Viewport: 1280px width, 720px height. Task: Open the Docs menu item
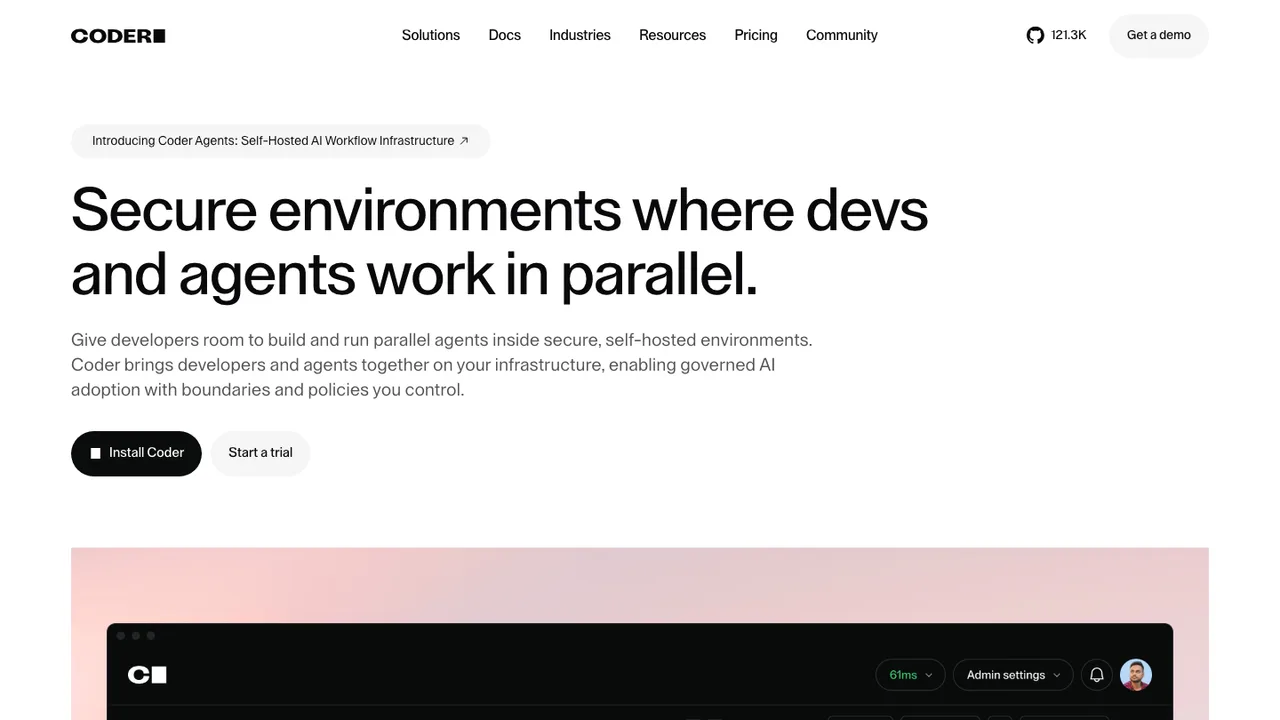505,35
